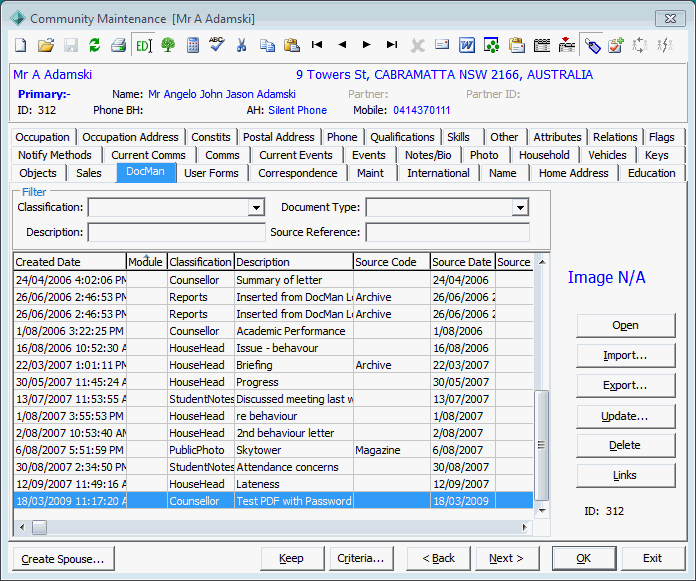
Task: Click the greyed Save floppy disk icon
Action: click(x=71, y=45)
